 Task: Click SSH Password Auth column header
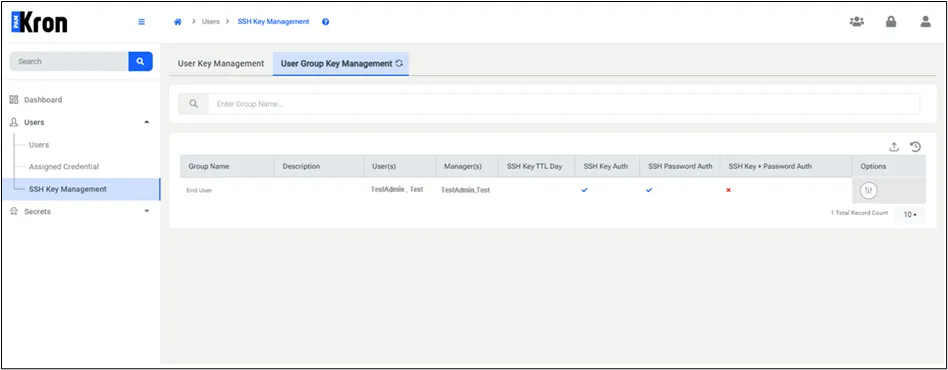[x=680, y=166]
